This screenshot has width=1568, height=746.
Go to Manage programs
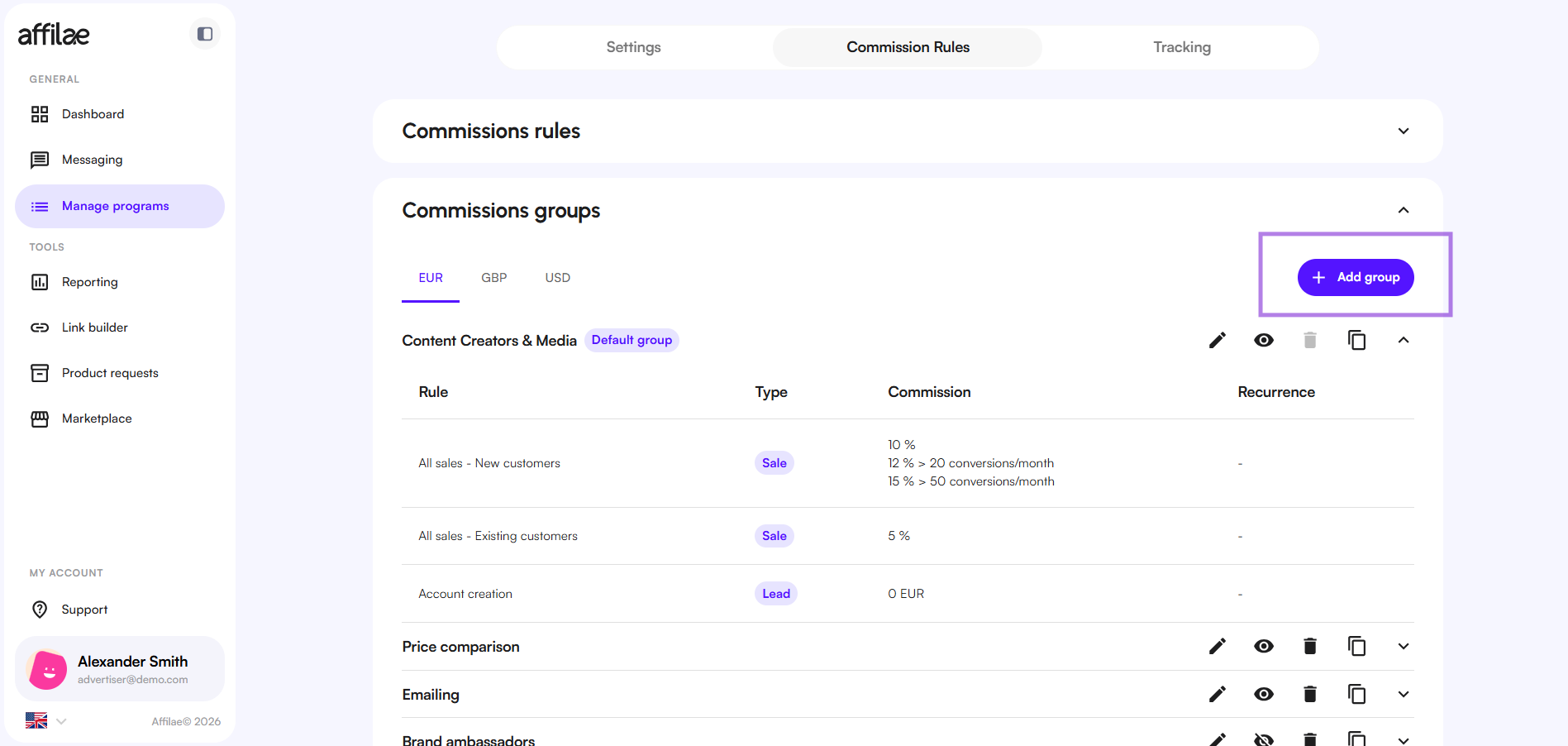pyautogui.click(x=119, y=206)
